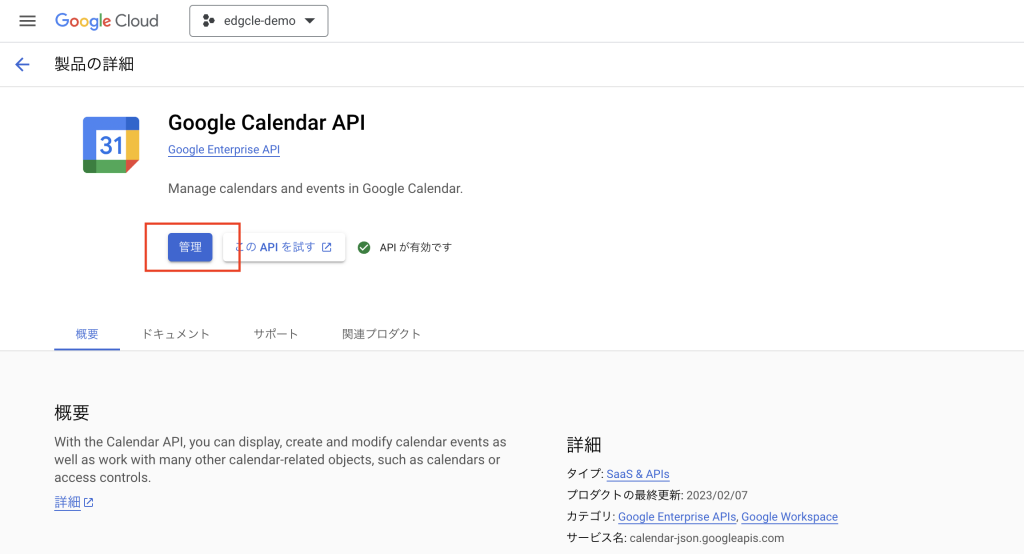The image size is (1024, 554).
Task: Click the この API を試す button
Action: click(284, 247)
